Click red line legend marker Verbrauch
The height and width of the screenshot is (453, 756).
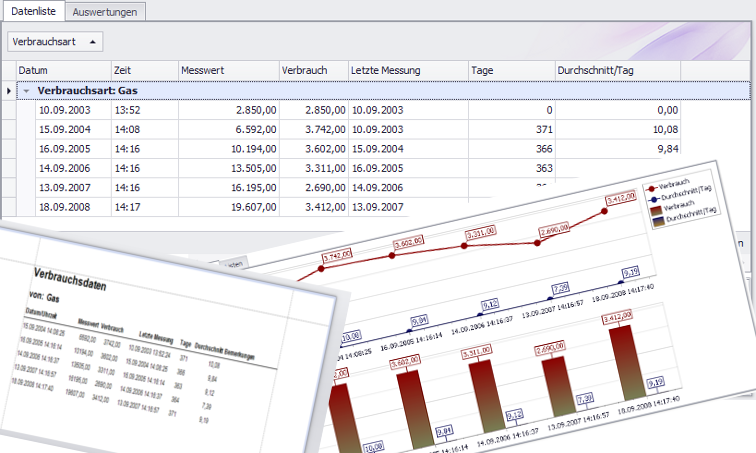(x=652, y=188)
